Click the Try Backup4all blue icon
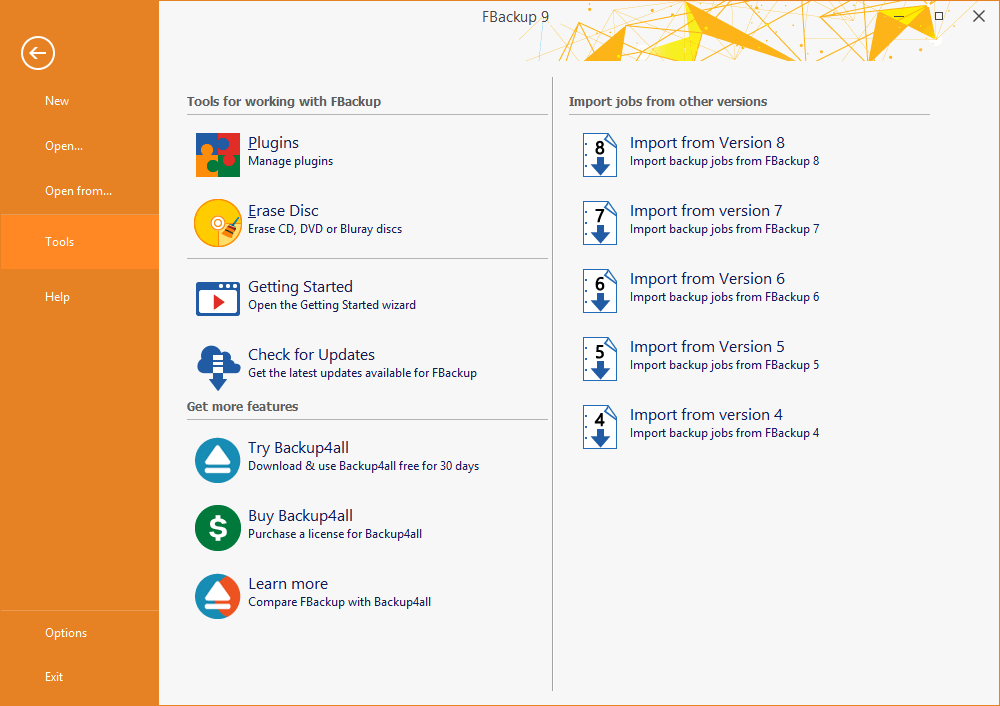This screenshot has width=1000, height=706. (217, 460)
